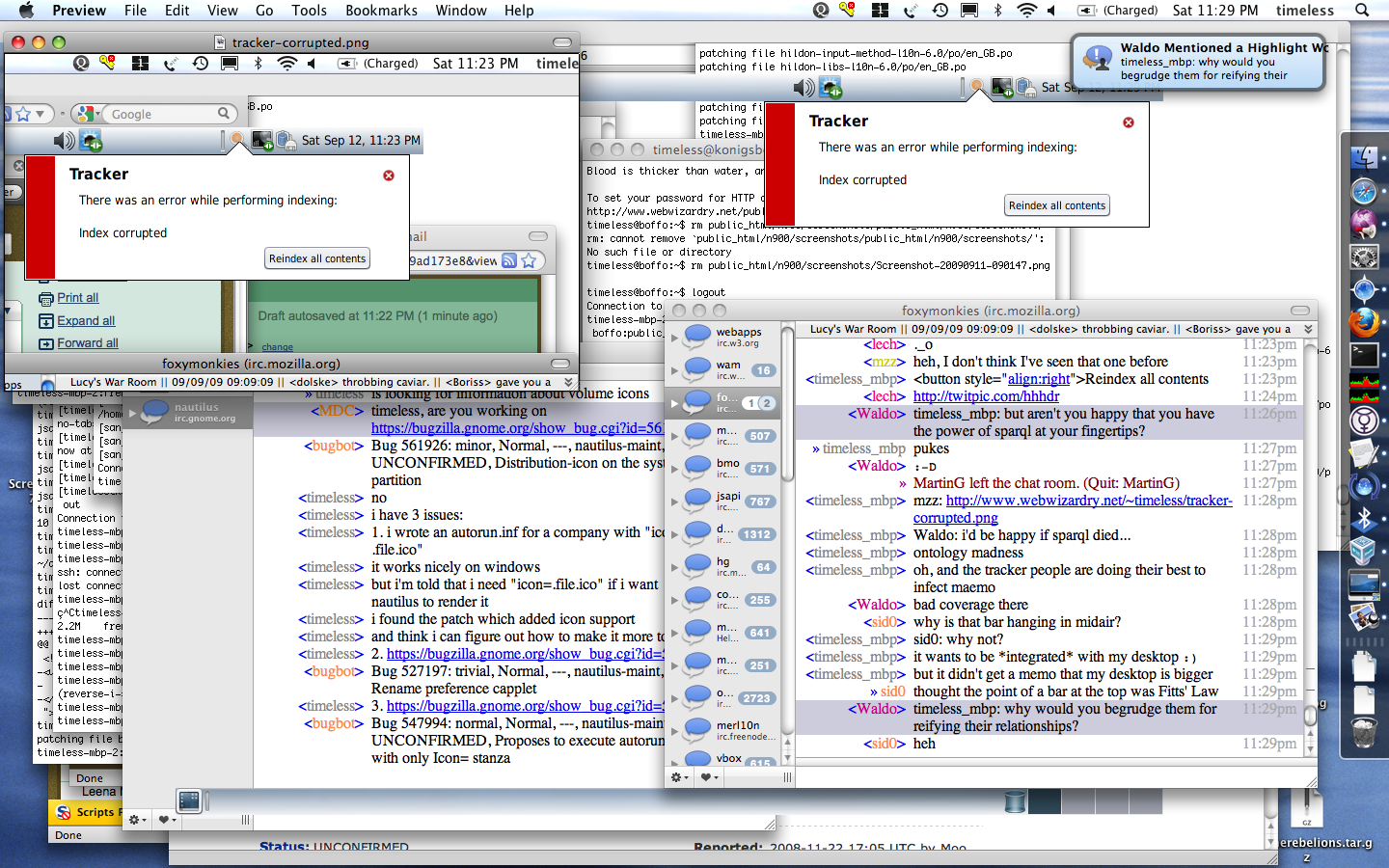Open the File menu
The height and width of the screenshot is (868, 1389).
136,11
